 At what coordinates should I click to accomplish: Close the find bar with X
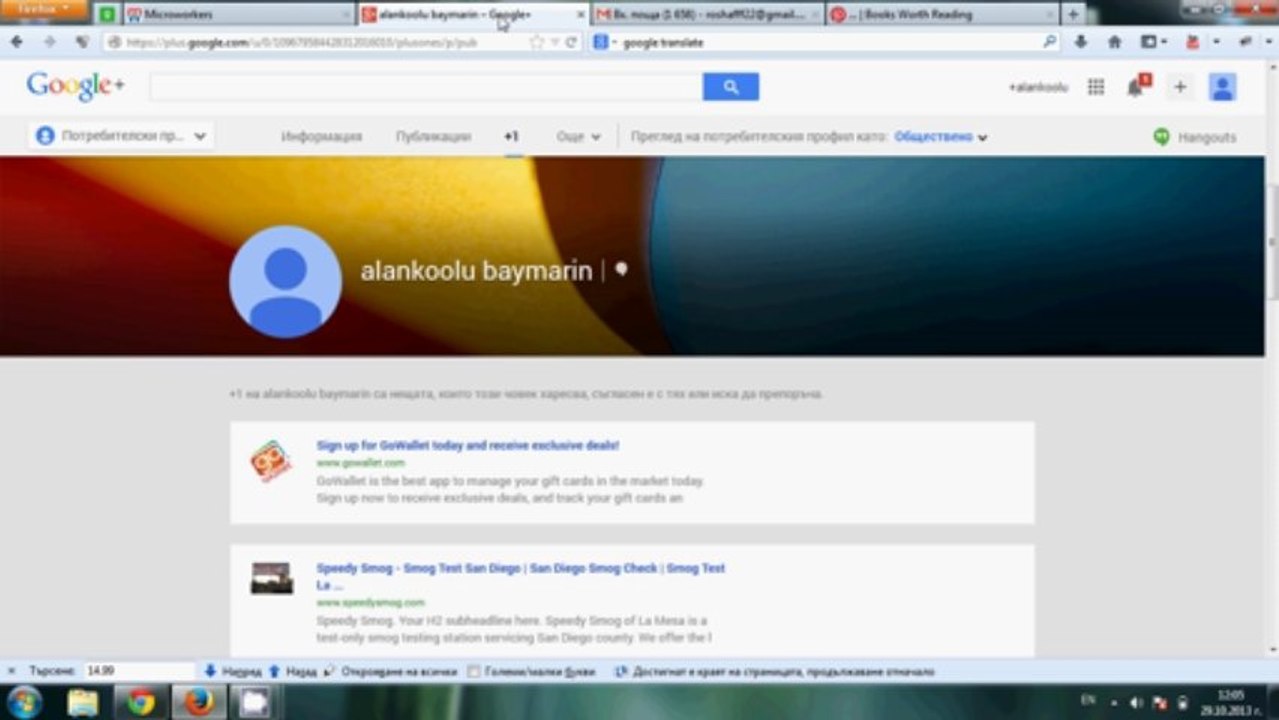click(13, 672)
